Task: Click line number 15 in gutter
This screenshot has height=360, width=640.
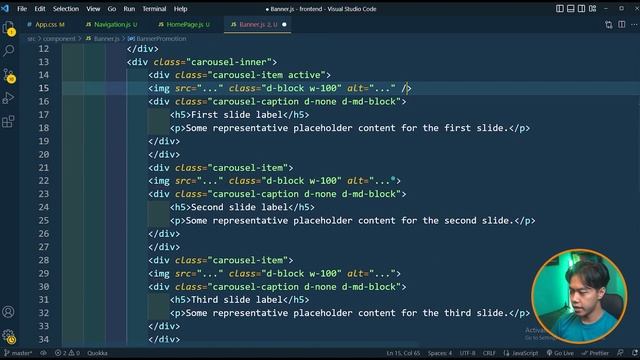Action: [x=44, y=88]
